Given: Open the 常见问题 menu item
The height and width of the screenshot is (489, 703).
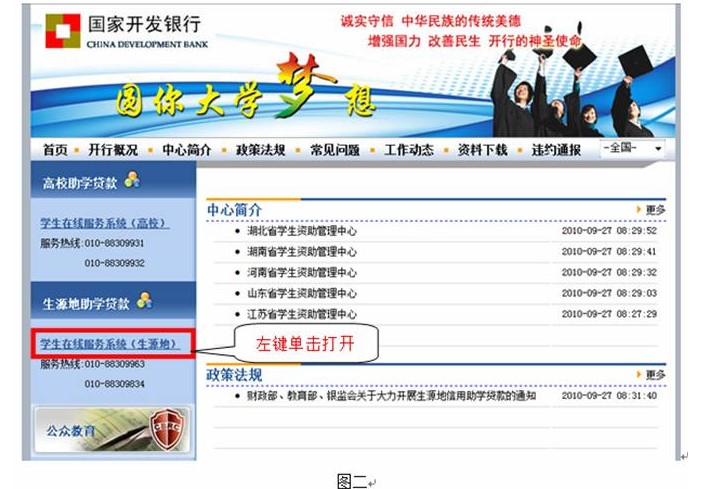Looking at the screenshot, I should point(334,150).
